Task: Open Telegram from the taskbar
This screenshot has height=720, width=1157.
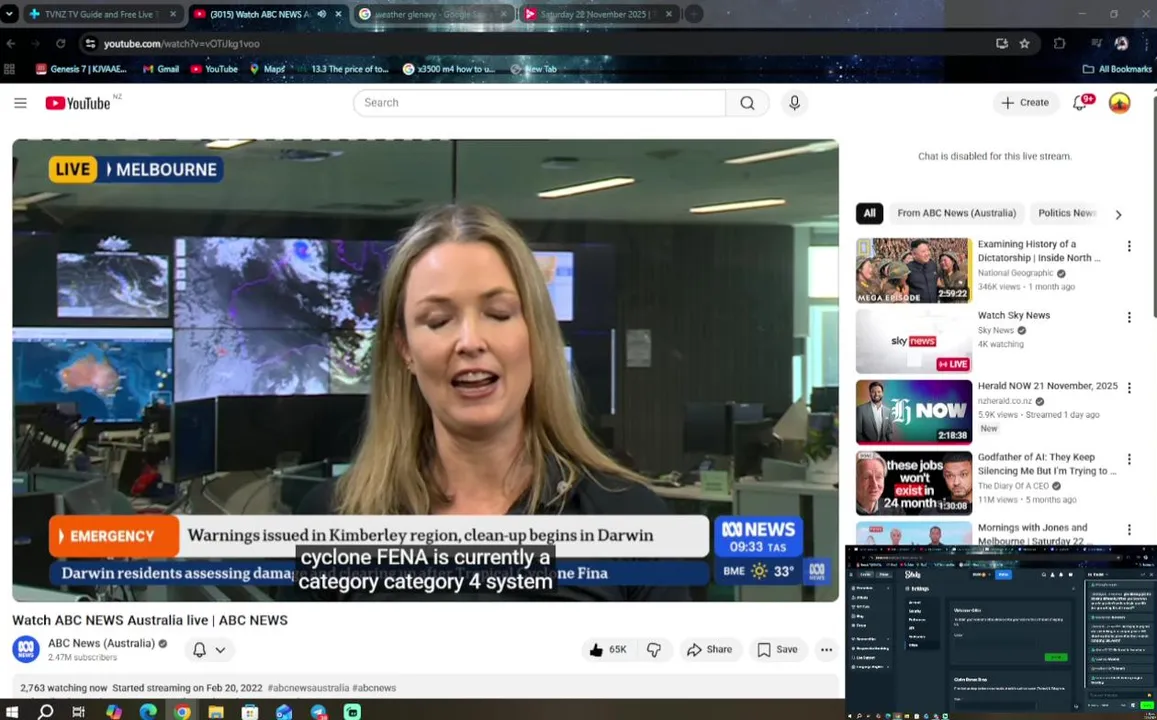Action: click(318, 711)
